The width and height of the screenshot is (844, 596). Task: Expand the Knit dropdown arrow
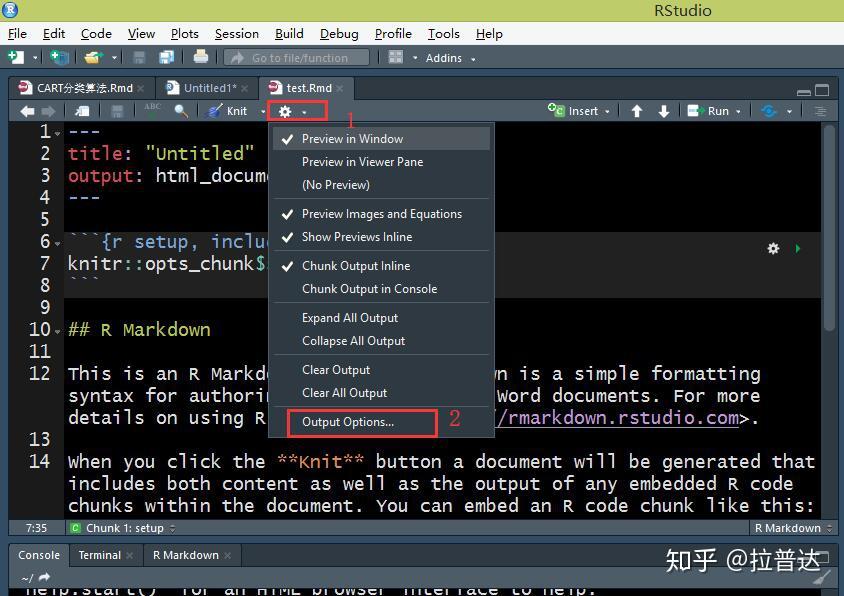[263, 112]
